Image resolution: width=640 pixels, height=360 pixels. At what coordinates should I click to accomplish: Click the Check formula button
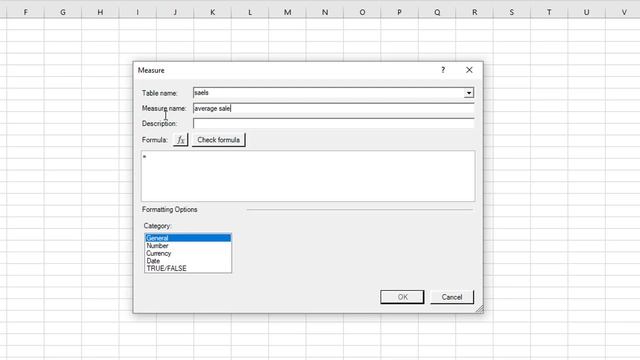pos(218,140)
